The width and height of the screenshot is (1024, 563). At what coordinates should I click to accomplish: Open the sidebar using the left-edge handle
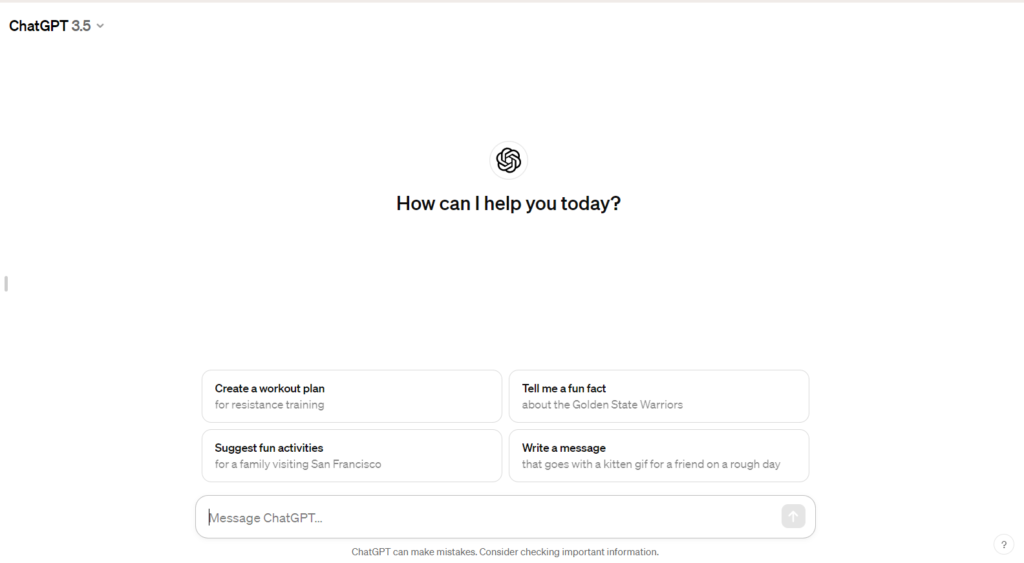[x=6, y=283]
